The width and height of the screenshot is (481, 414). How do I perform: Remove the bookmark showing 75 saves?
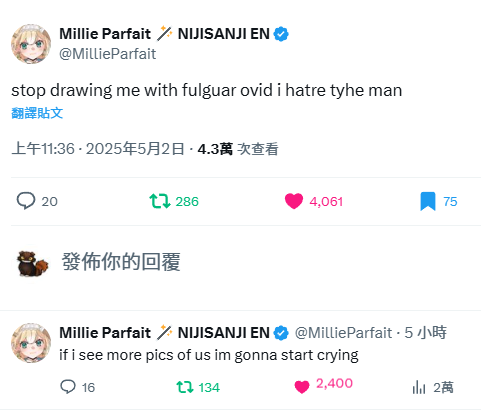pyautogui.click(x=428, y=201)
